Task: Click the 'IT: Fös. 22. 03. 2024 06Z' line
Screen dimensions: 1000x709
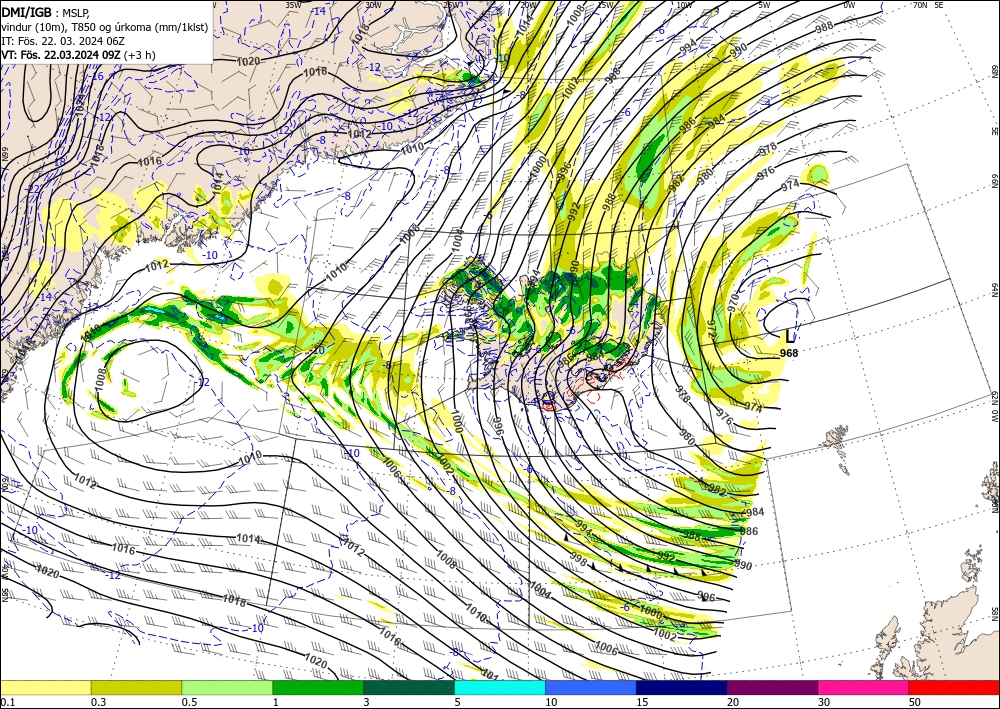Action: pyautogui.click(x=63, y=41)
